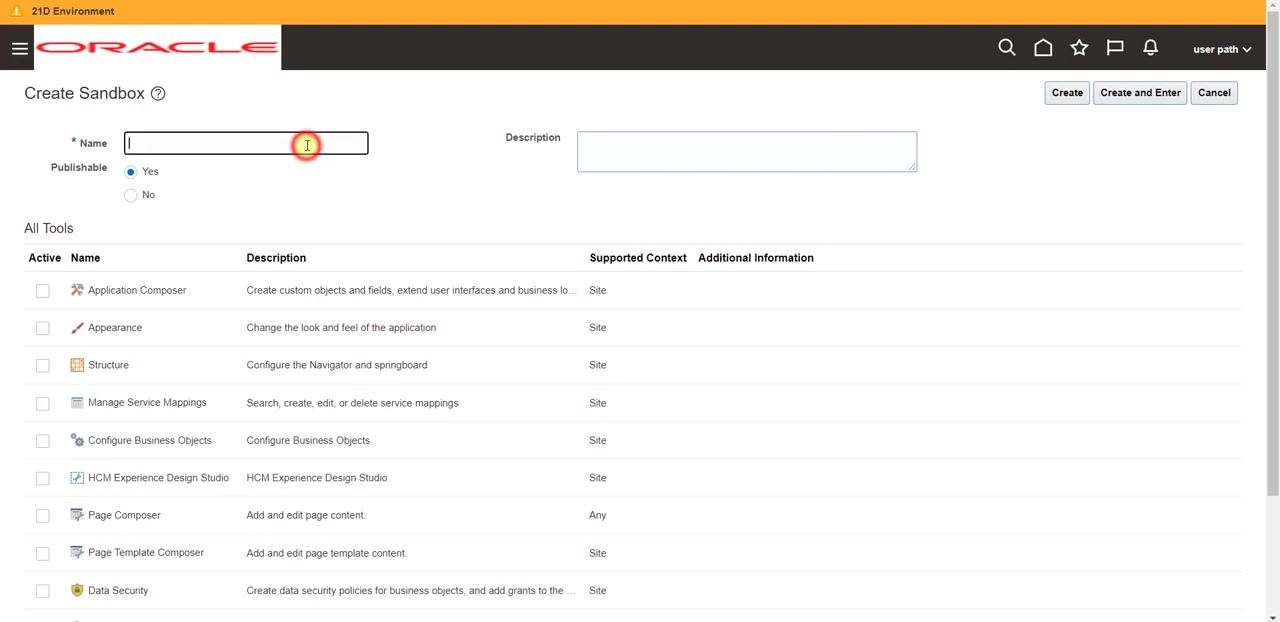Screen dimensions: 1280x622
Task: Click the Page Composer icon
Action: point(77,515)
